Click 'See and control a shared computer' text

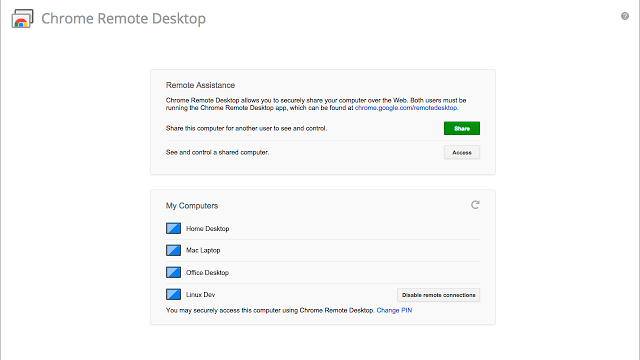(x=218, y=152)
